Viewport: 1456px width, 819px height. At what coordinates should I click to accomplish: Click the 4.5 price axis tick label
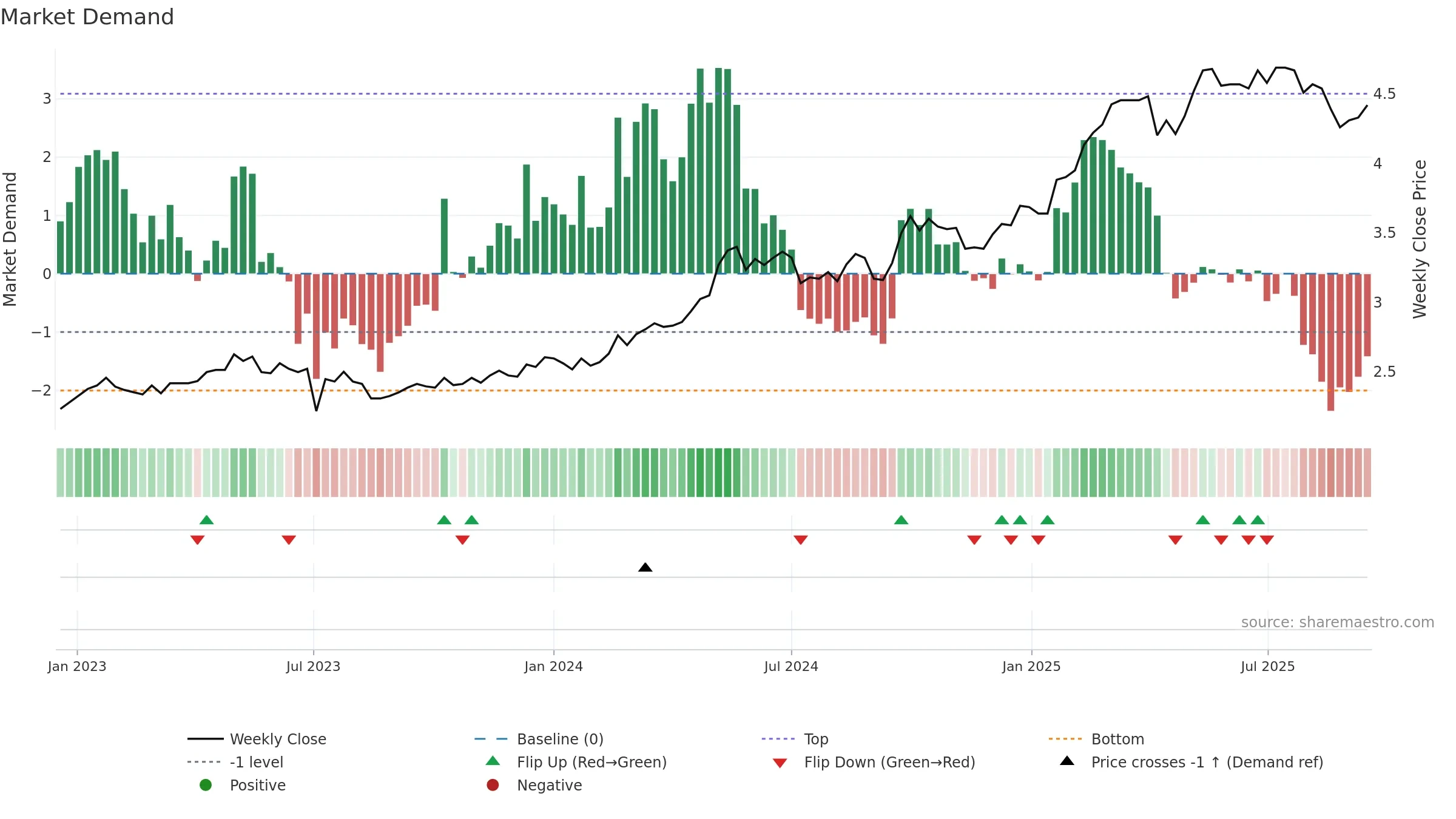[1384, 94]
